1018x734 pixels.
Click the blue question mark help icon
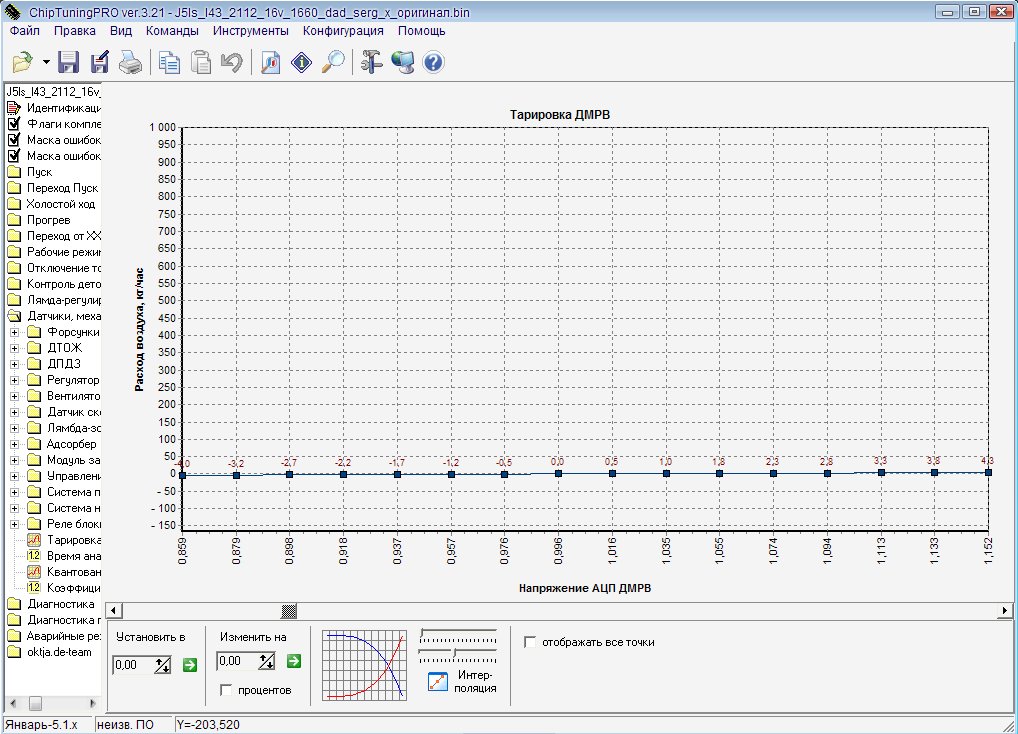(x=433, y=63)
